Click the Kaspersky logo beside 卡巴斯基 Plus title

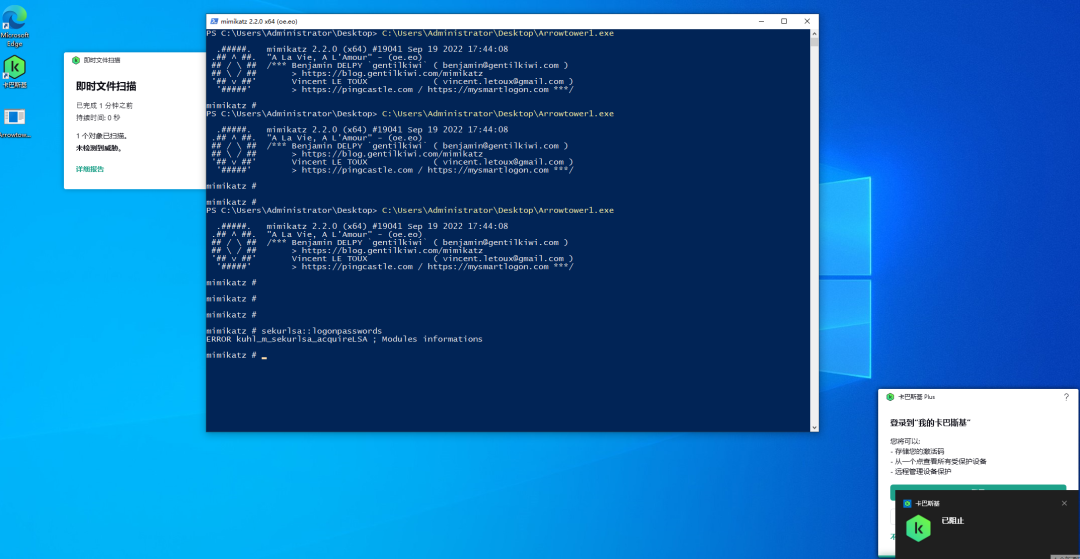pyautogui.click(x=889, y=397)
